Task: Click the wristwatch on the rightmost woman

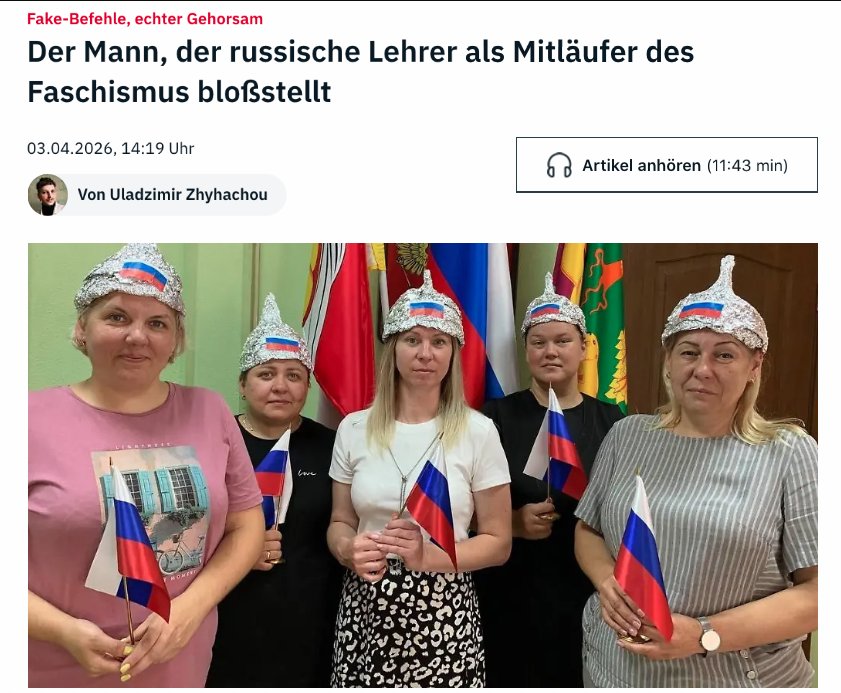Action: pyautogui.click(x=709, y=636)
